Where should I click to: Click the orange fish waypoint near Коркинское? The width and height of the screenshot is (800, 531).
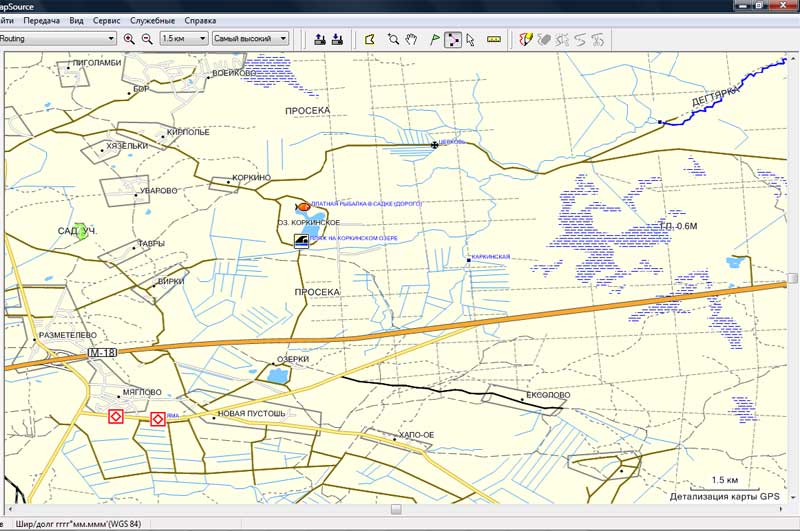click(304, 204)
